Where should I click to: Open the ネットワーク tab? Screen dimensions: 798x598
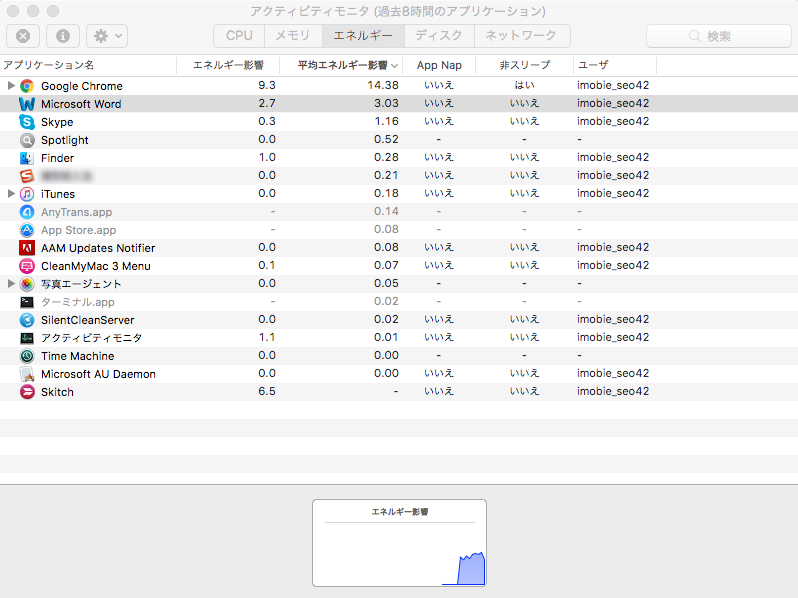[522, 36]
